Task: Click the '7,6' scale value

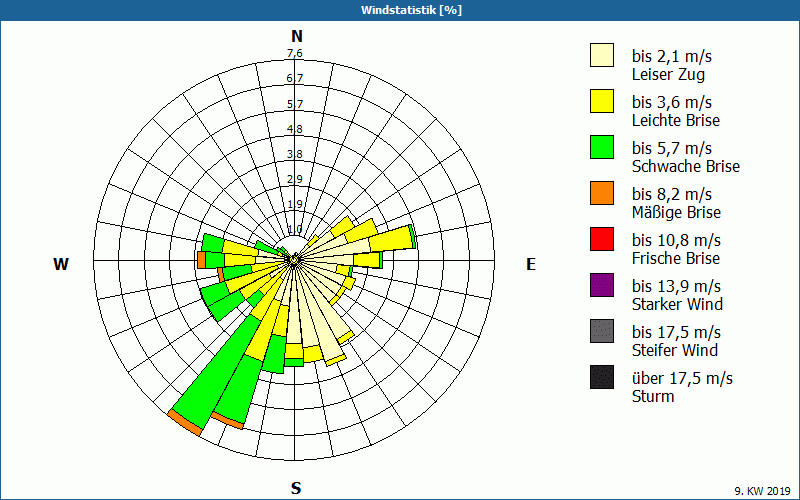Action: 295,54
